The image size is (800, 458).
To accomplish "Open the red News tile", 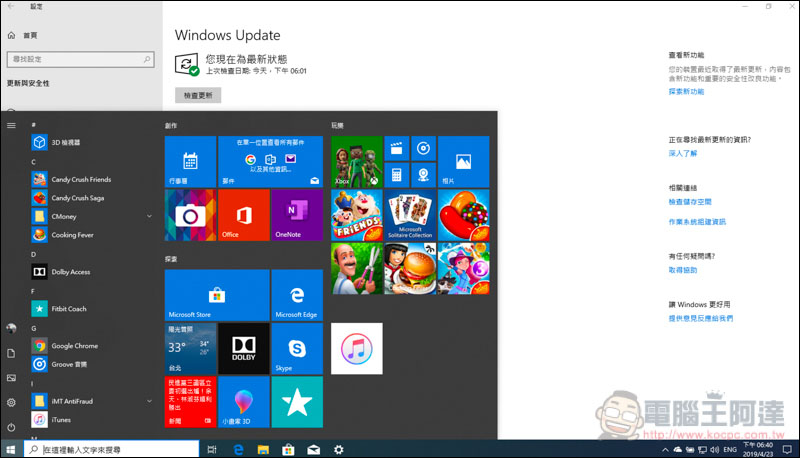I will point(190,402).
